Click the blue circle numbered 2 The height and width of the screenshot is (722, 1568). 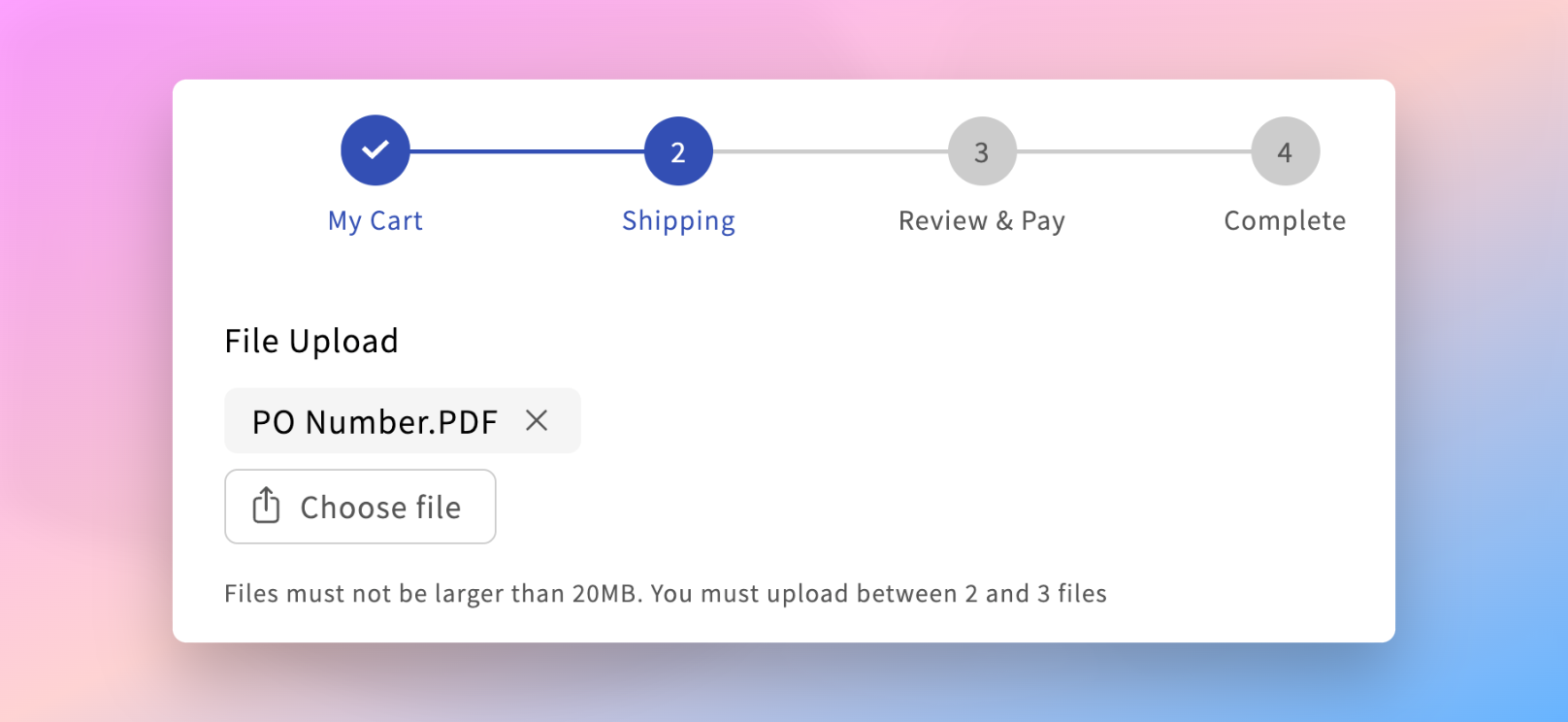(x=677, y=150)
